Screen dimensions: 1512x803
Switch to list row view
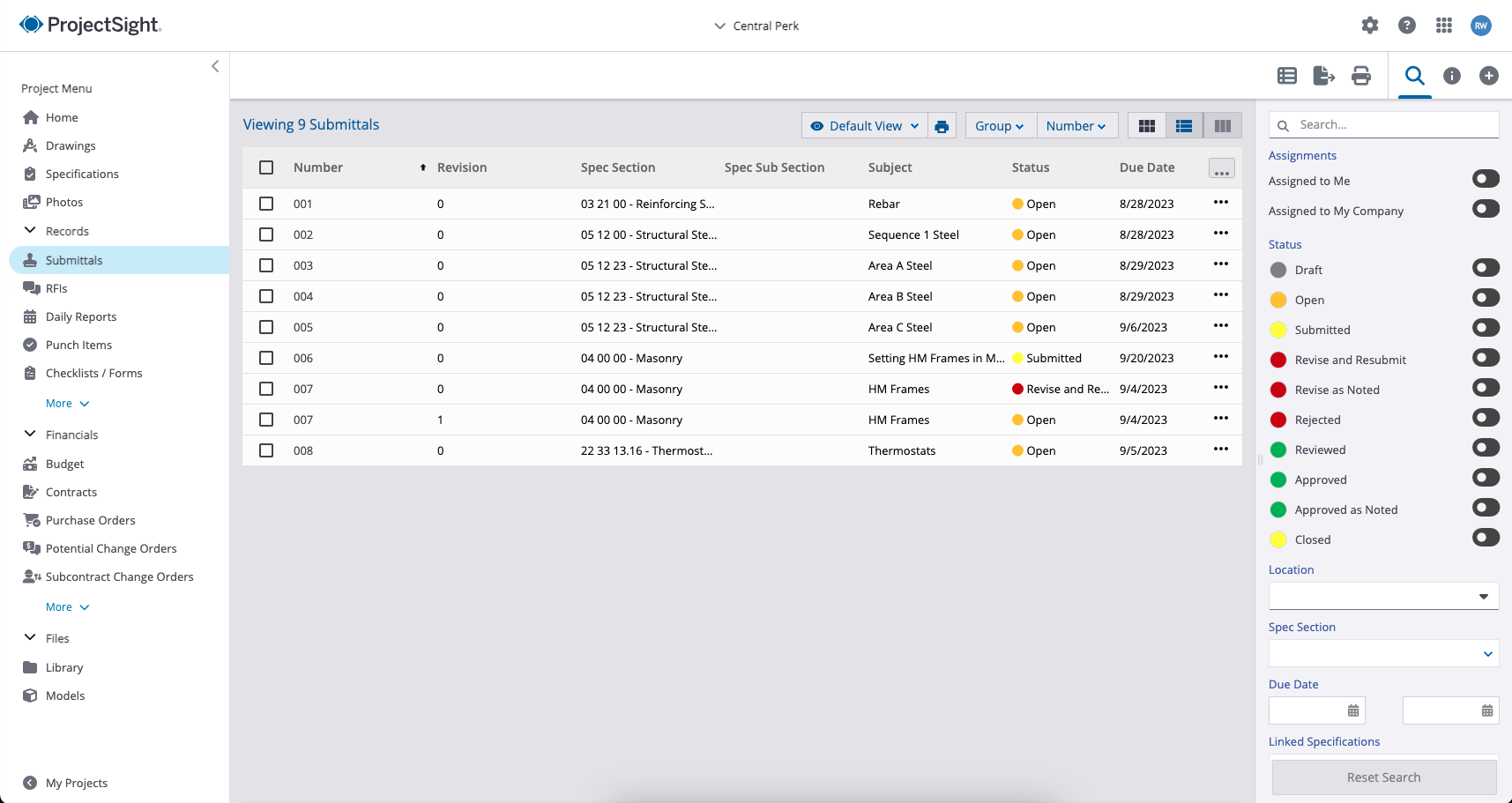pyautogui.click(x=1184, y=126)
